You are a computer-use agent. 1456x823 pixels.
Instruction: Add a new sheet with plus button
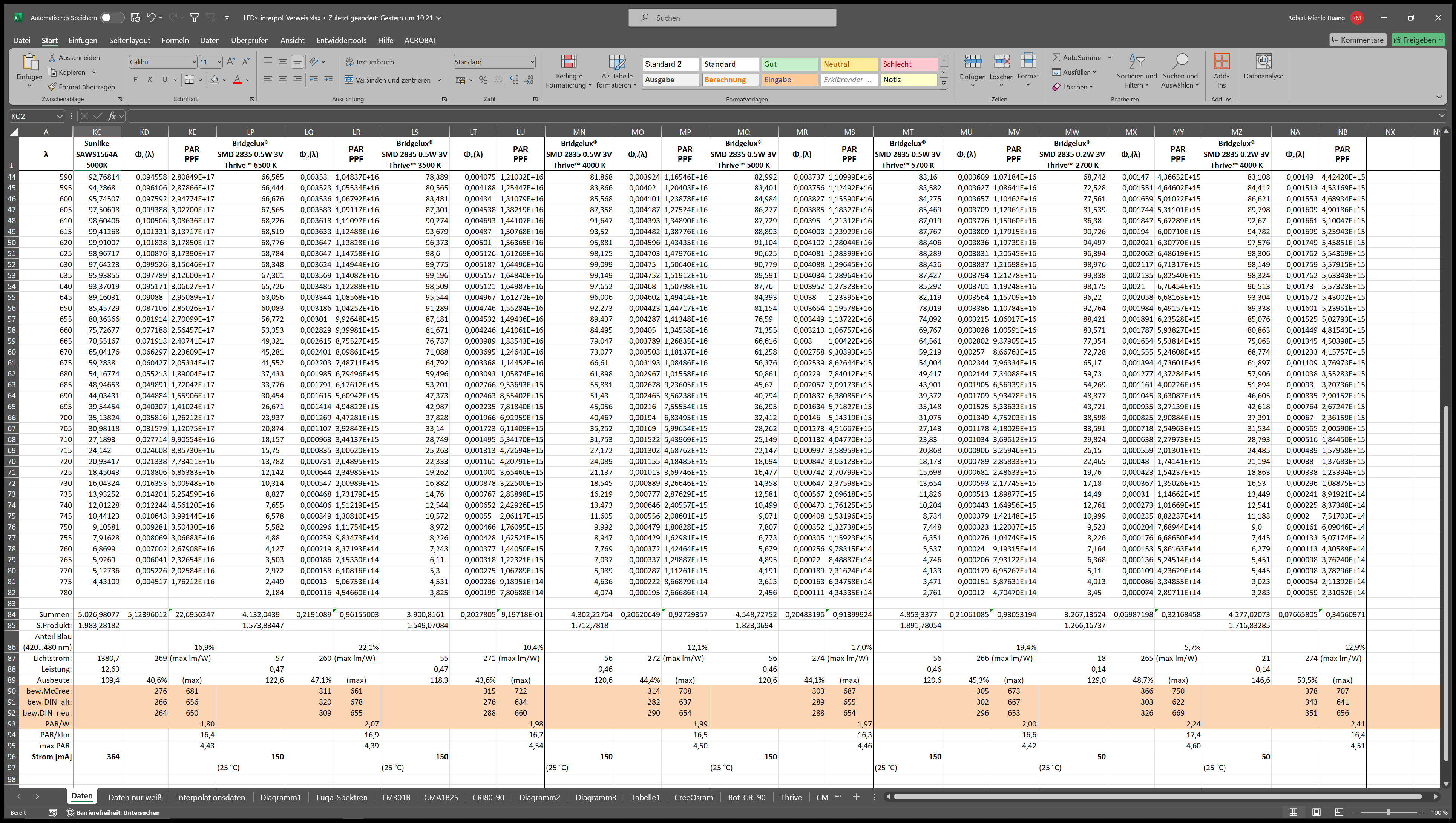856,797
